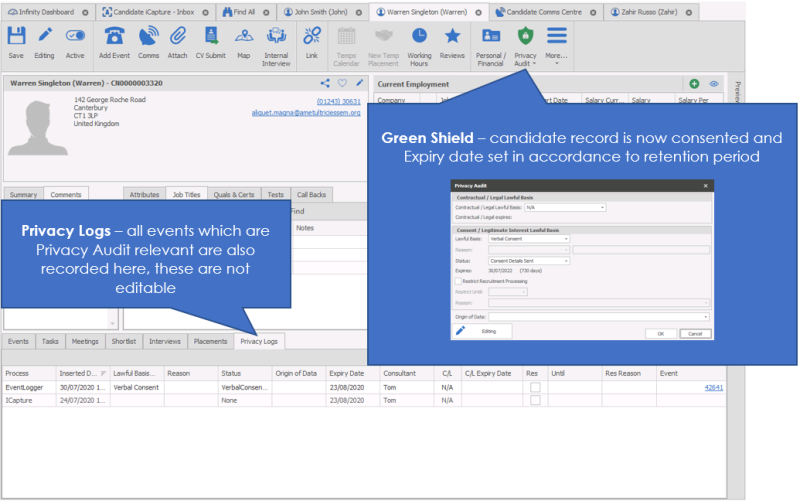Click the Internal Interview icon
This screenshot has height=501, width=800.
click(276, 37)
